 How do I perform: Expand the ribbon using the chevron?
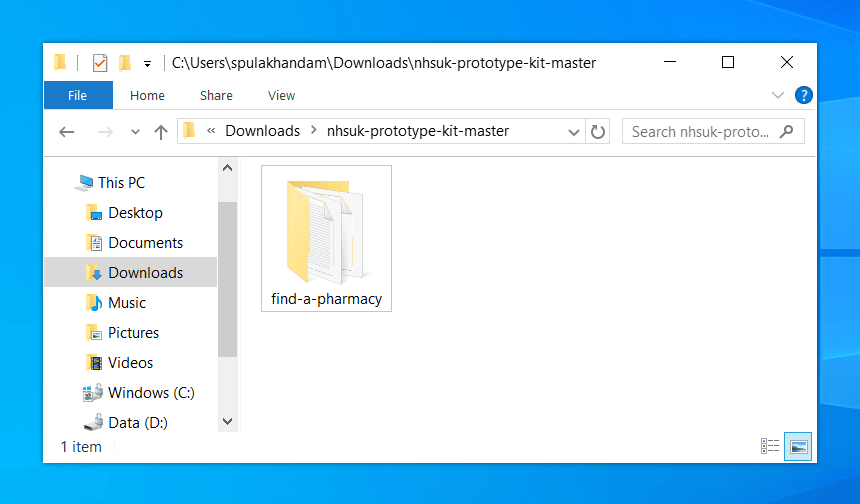click(x=778, y=96)
